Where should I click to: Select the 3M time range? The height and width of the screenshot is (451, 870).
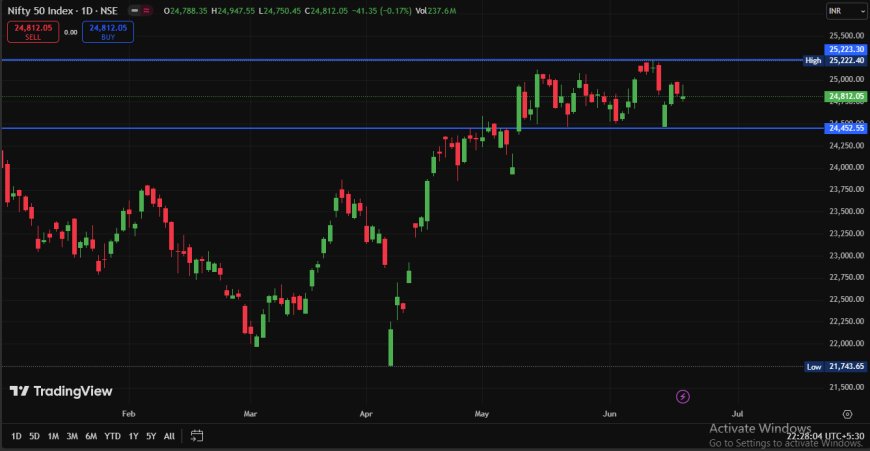72,436
